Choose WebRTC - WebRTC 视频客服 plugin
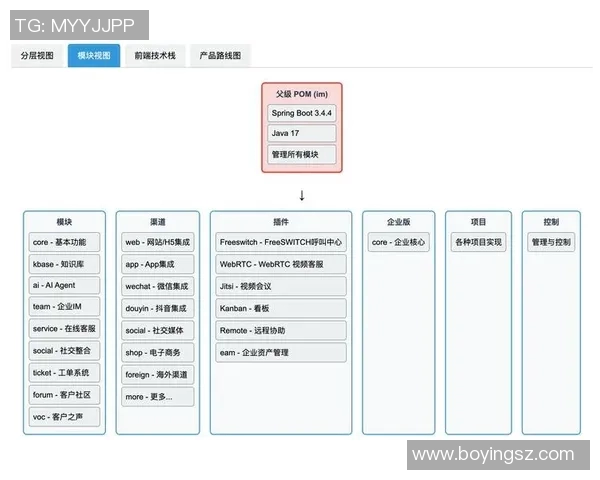This screenshot has width=600, height=480. click(281, 264)
